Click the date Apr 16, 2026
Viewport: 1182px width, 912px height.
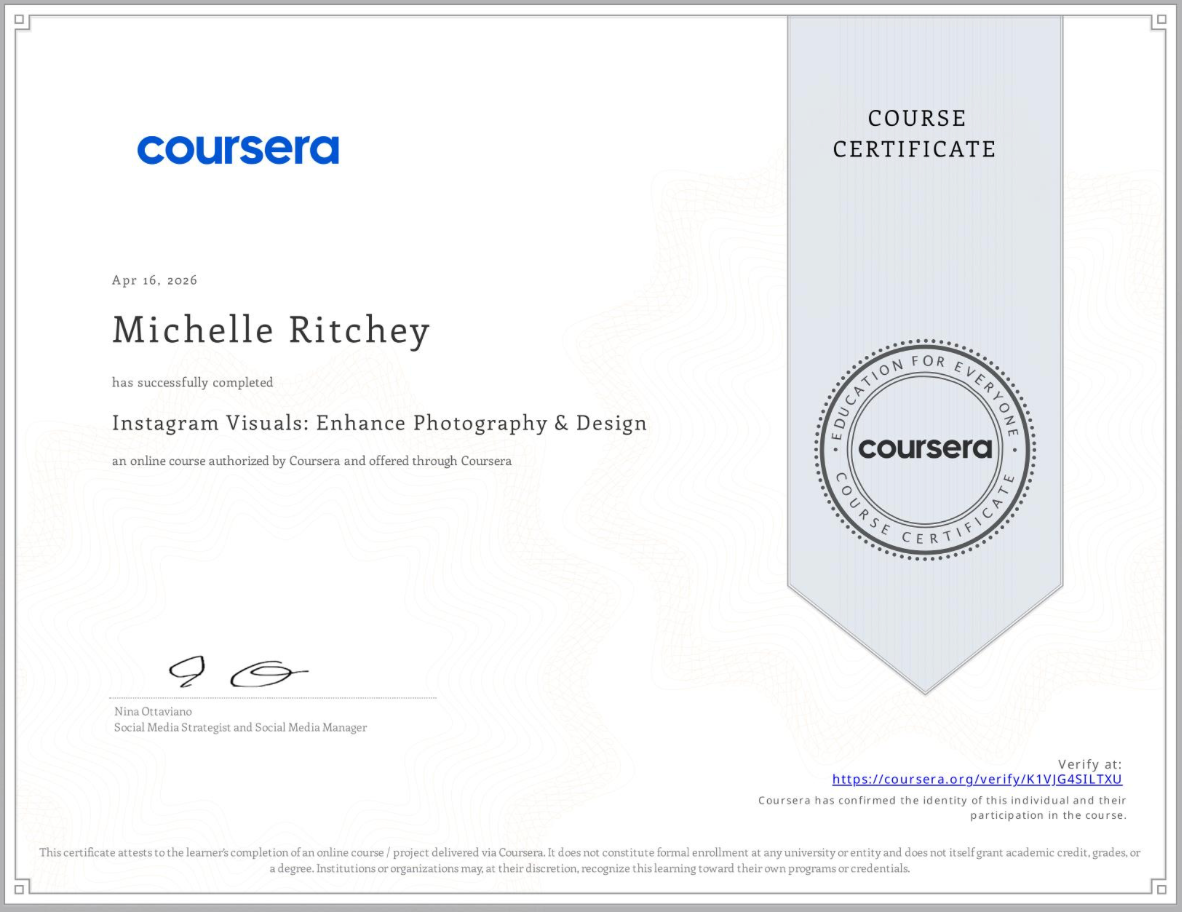pos(155,280)
